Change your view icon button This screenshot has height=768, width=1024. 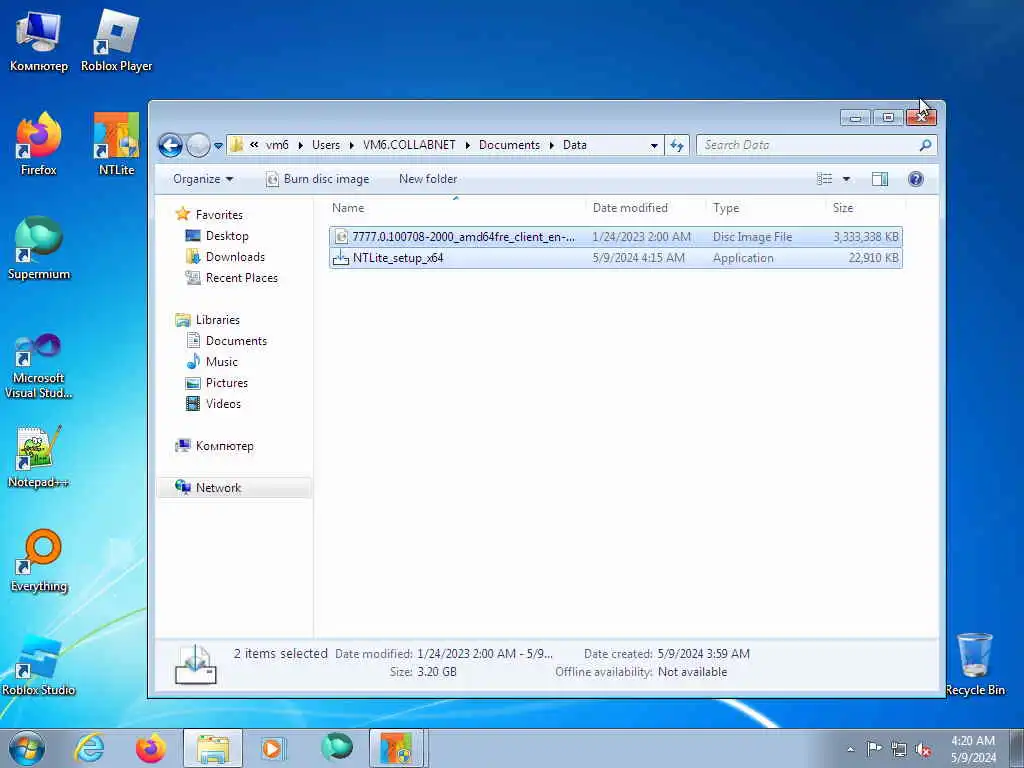click(825, 179)
